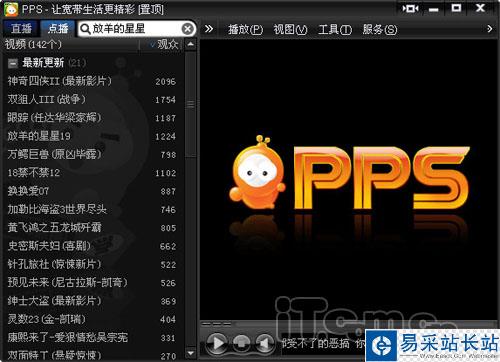
Task: Click the speaker mute button
Action: (265, 343)
